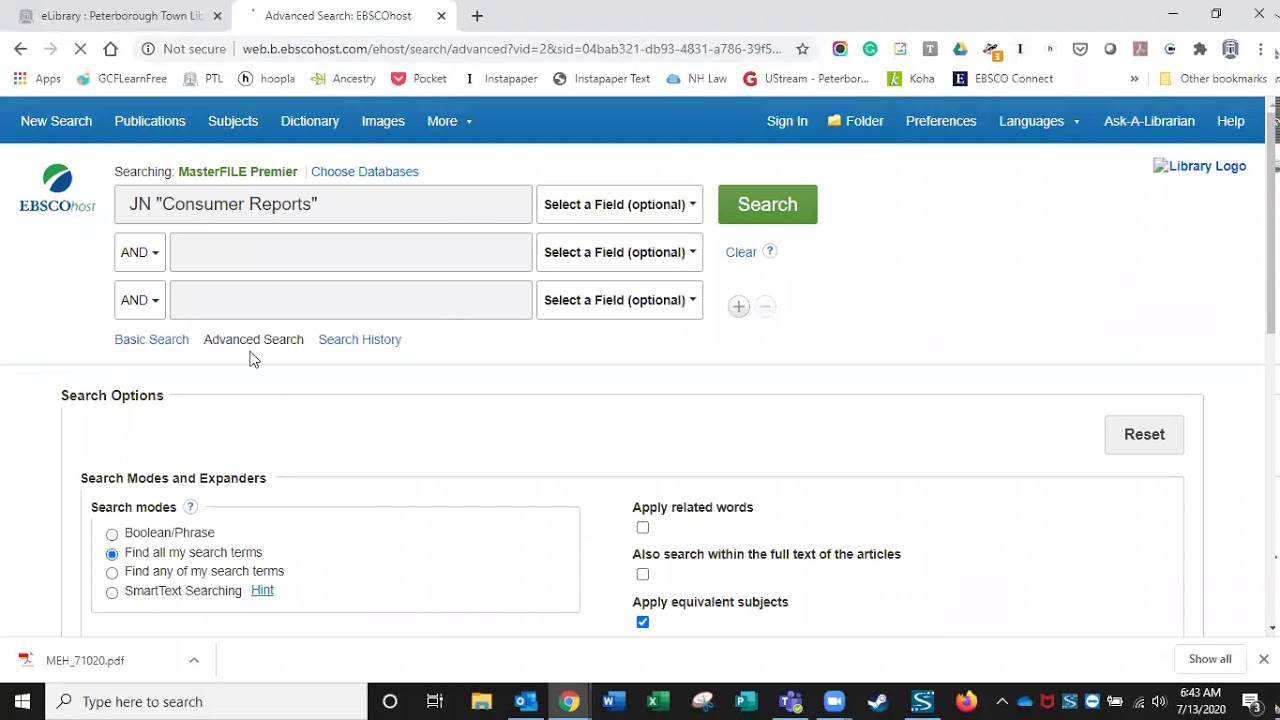Viewport: 1280px width, 720px height.
Task: Expand options for MEH_71020.pdf download
Action: pyautogui.click(x=194, y=660)
